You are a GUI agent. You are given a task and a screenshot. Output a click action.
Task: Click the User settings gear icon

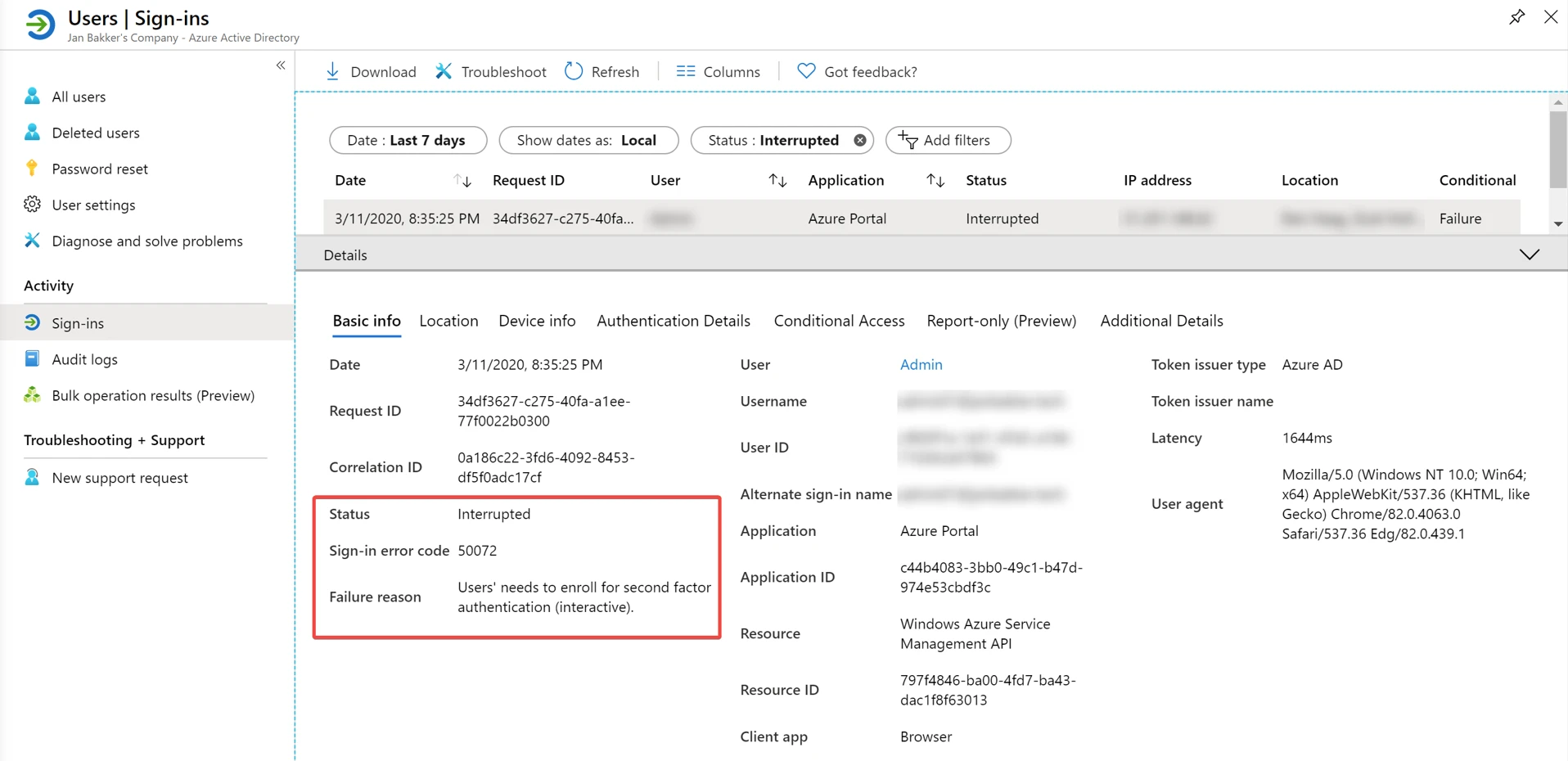[32, 205]
